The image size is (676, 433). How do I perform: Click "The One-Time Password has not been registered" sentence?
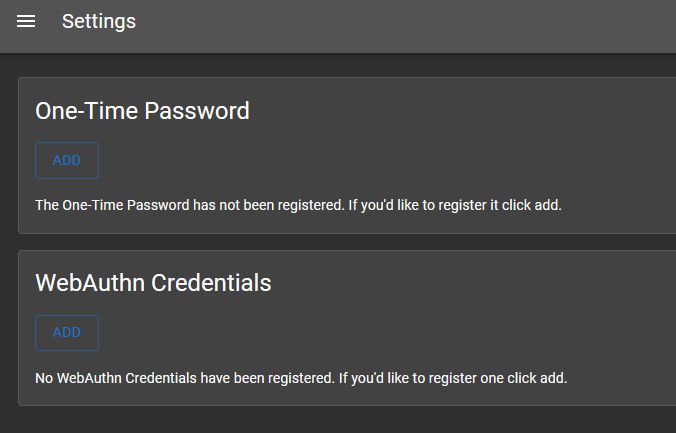[189, 205]
